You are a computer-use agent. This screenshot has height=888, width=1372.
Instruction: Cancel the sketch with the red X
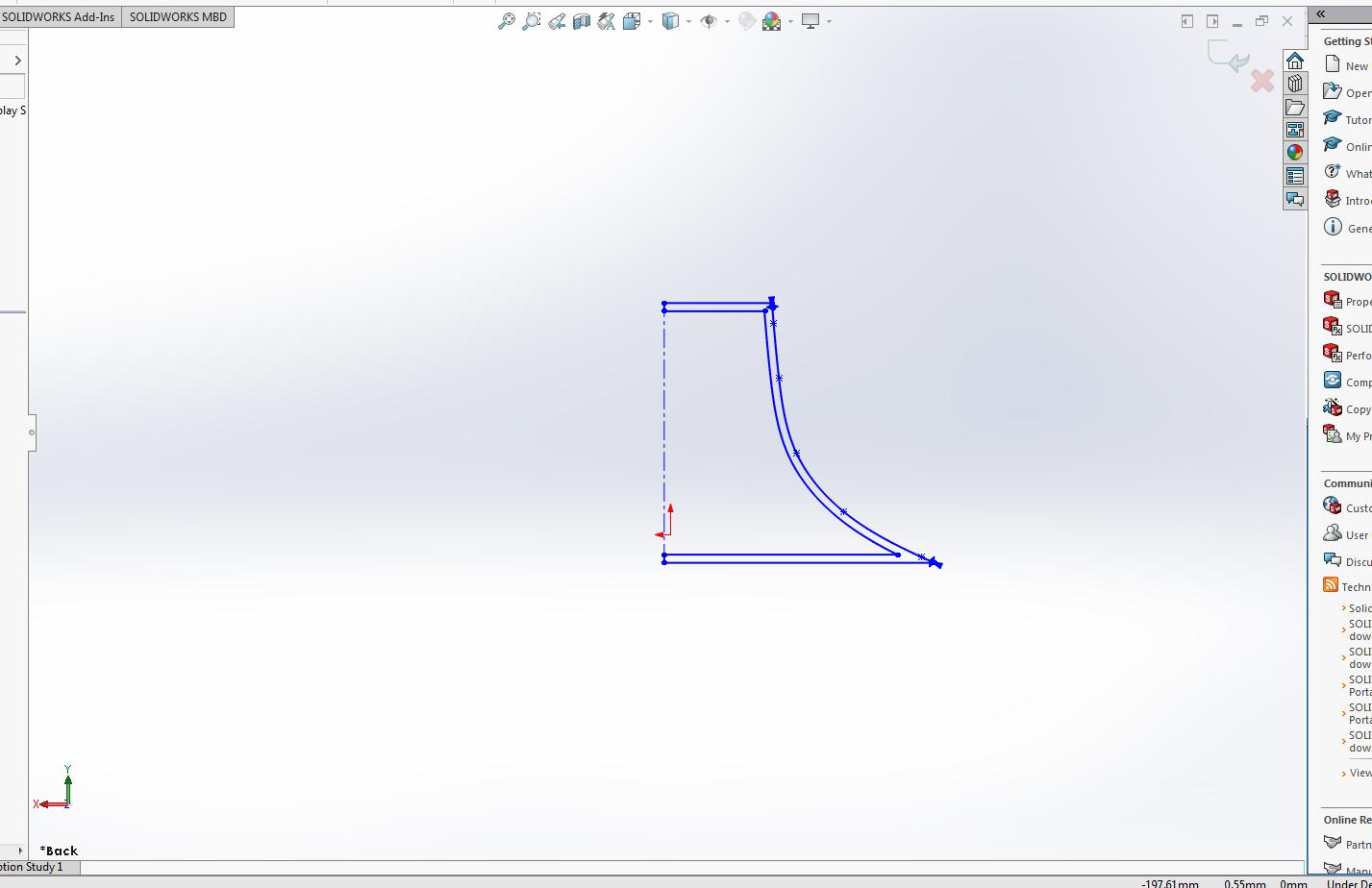[x=1262, y=81]
